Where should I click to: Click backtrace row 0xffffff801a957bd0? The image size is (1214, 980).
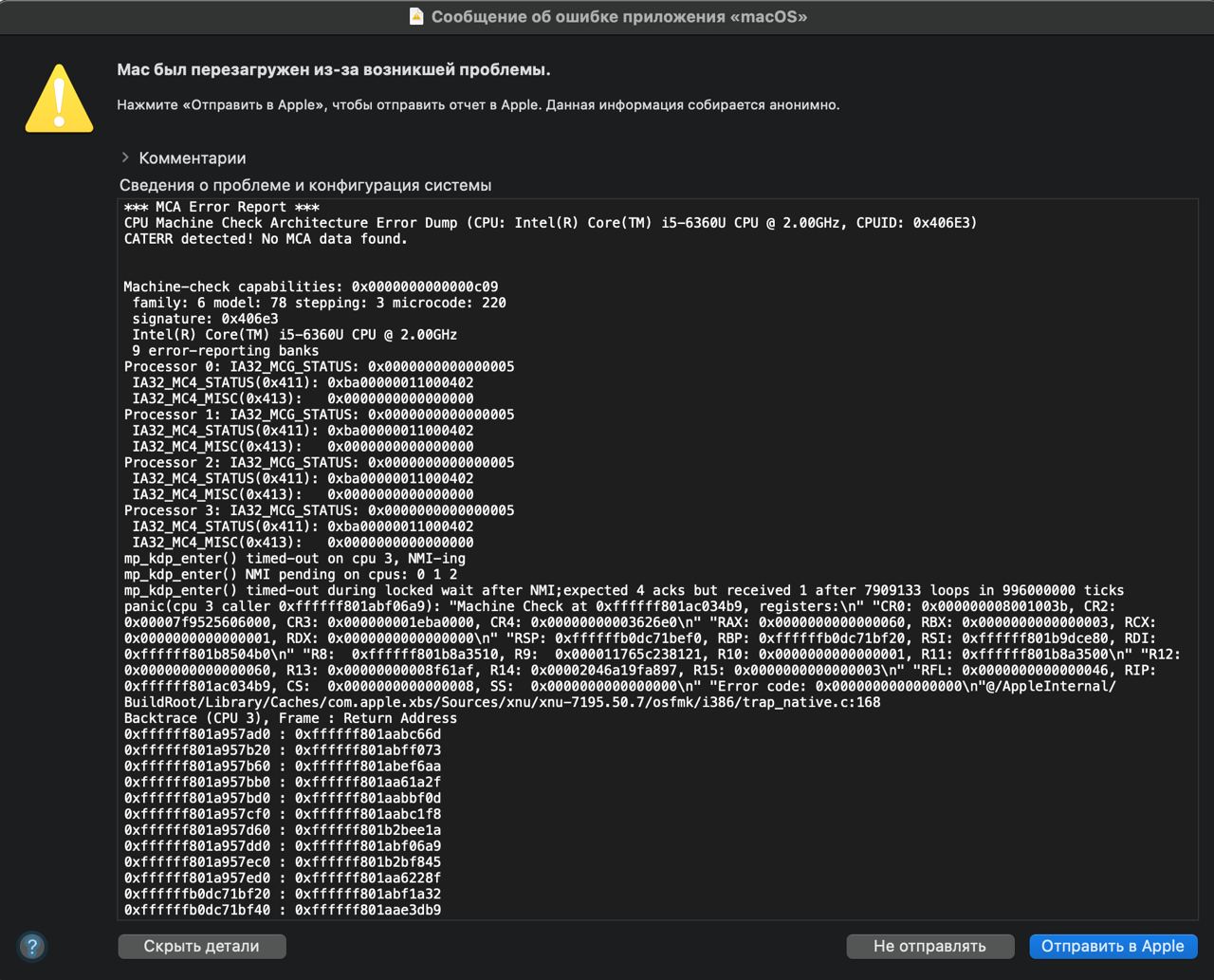tap(283, 798)
